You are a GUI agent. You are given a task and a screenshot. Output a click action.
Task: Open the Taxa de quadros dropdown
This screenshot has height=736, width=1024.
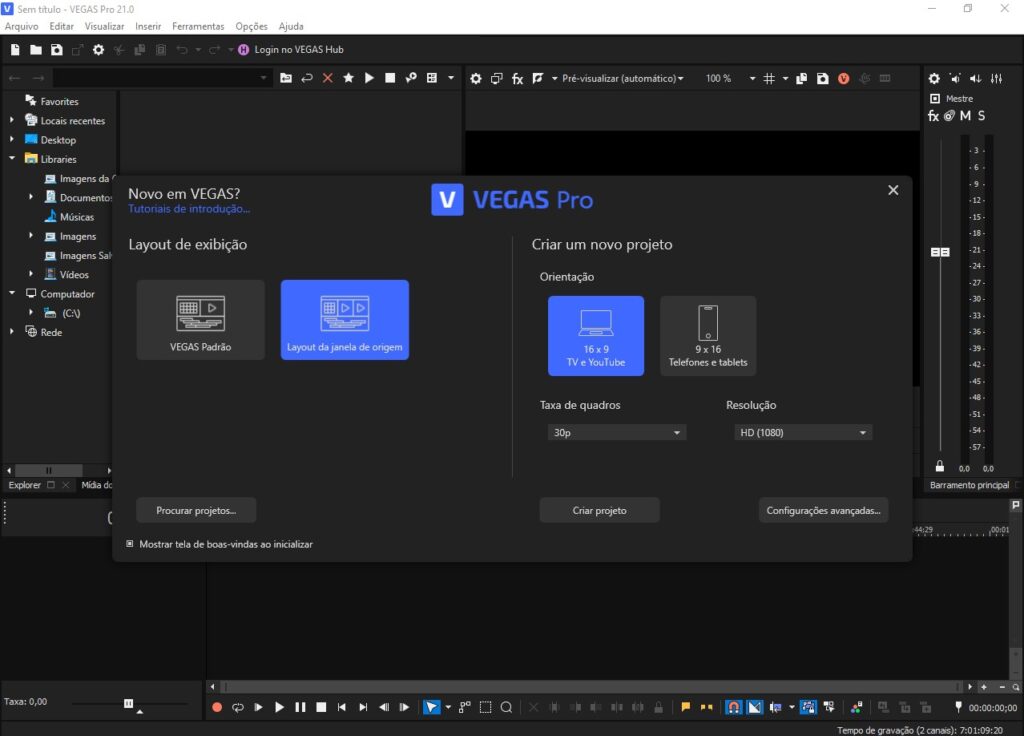616,432
